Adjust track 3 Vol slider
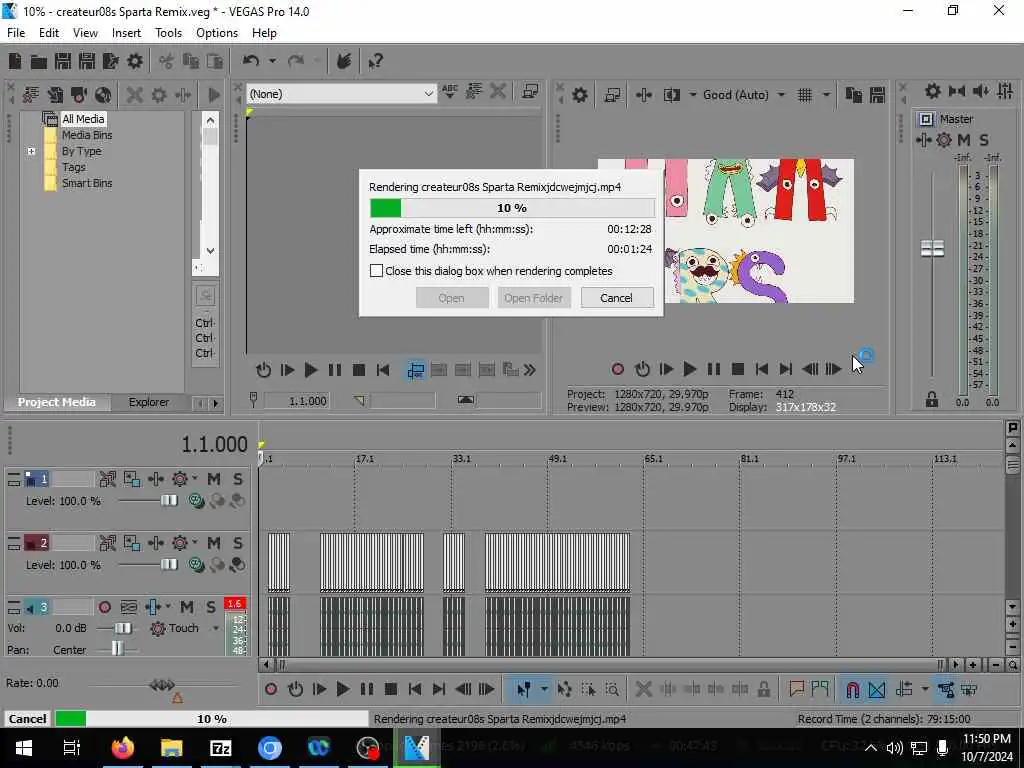Image resolution: width=1024 pixels, height=768 pixels. tap(123, 629)
